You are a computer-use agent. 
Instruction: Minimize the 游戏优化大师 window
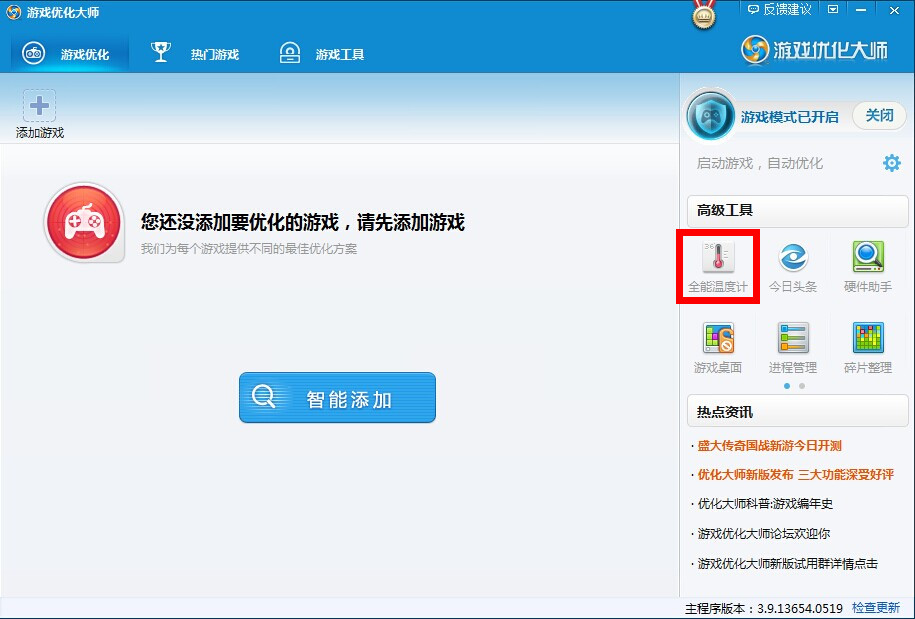[x=861, y=9]
